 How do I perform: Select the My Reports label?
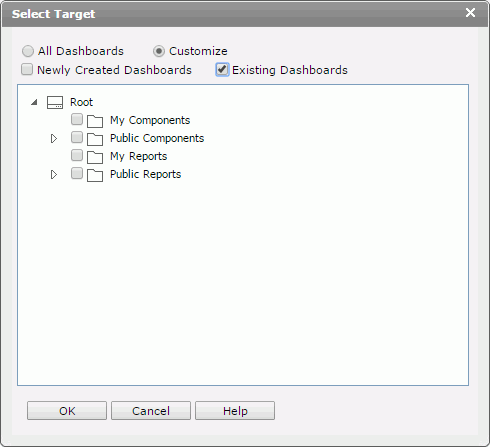coord(139,156)
